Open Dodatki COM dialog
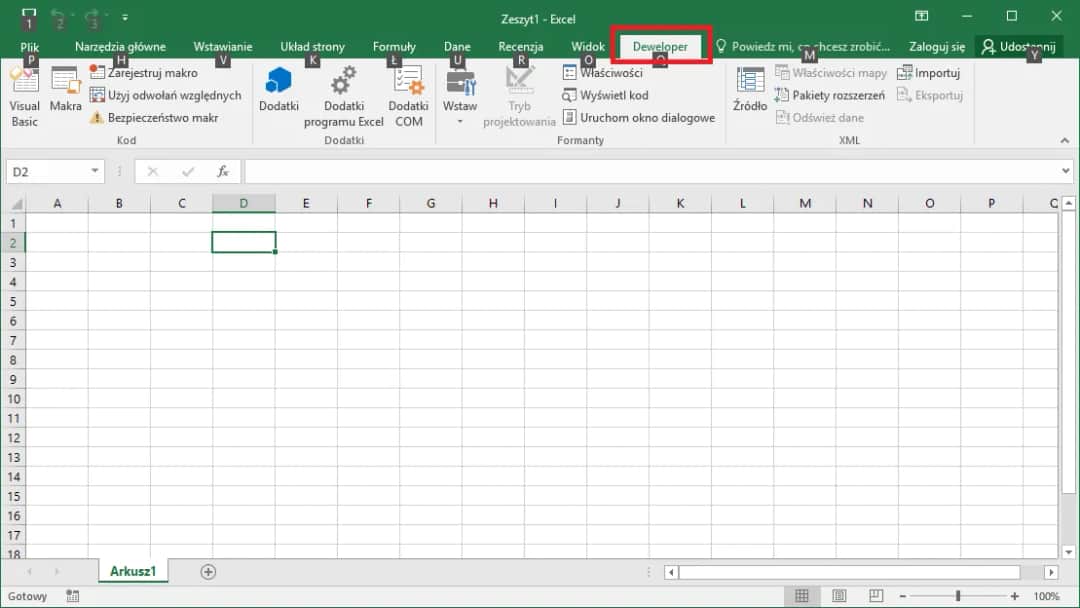 click(x=408, y=95)
